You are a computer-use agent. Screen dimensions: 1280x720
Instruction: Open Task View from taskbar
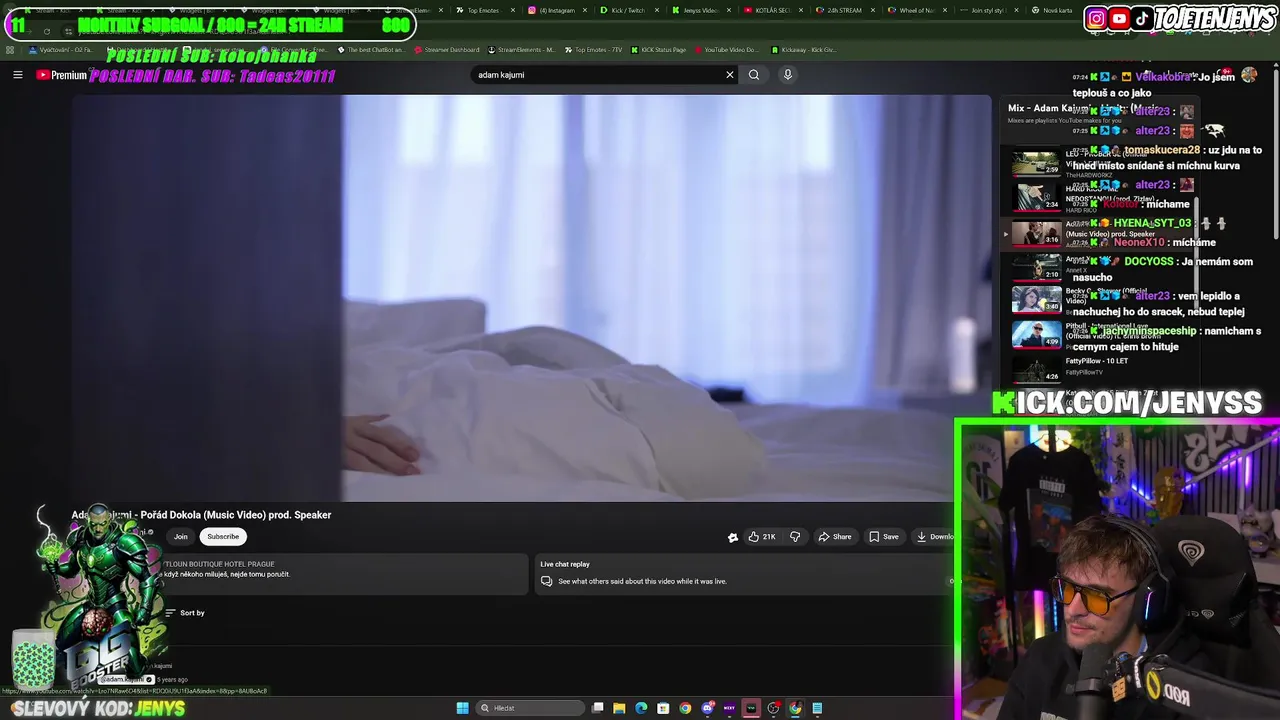coord(598,708)
